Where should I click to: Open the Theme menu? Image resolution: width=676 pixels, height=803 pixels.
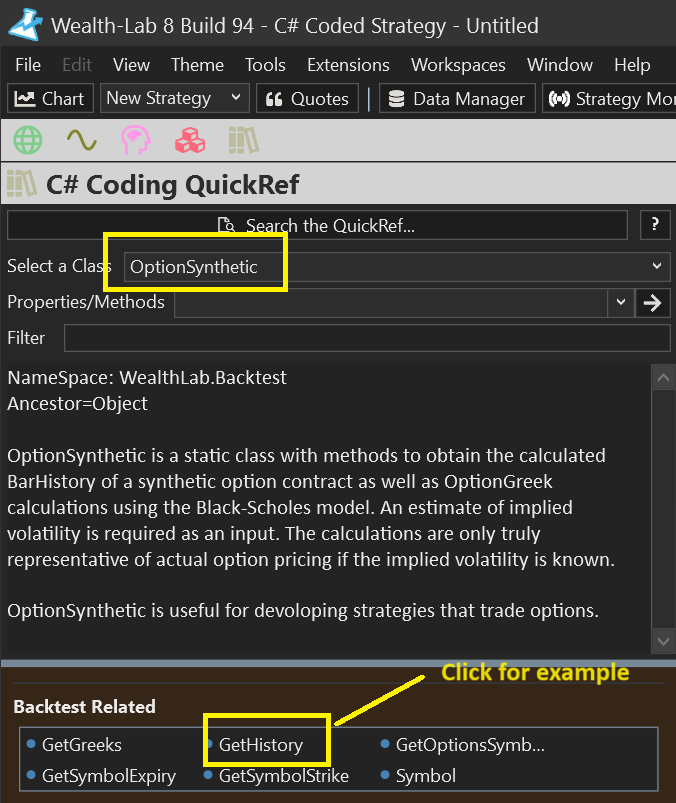coord(197,65)
